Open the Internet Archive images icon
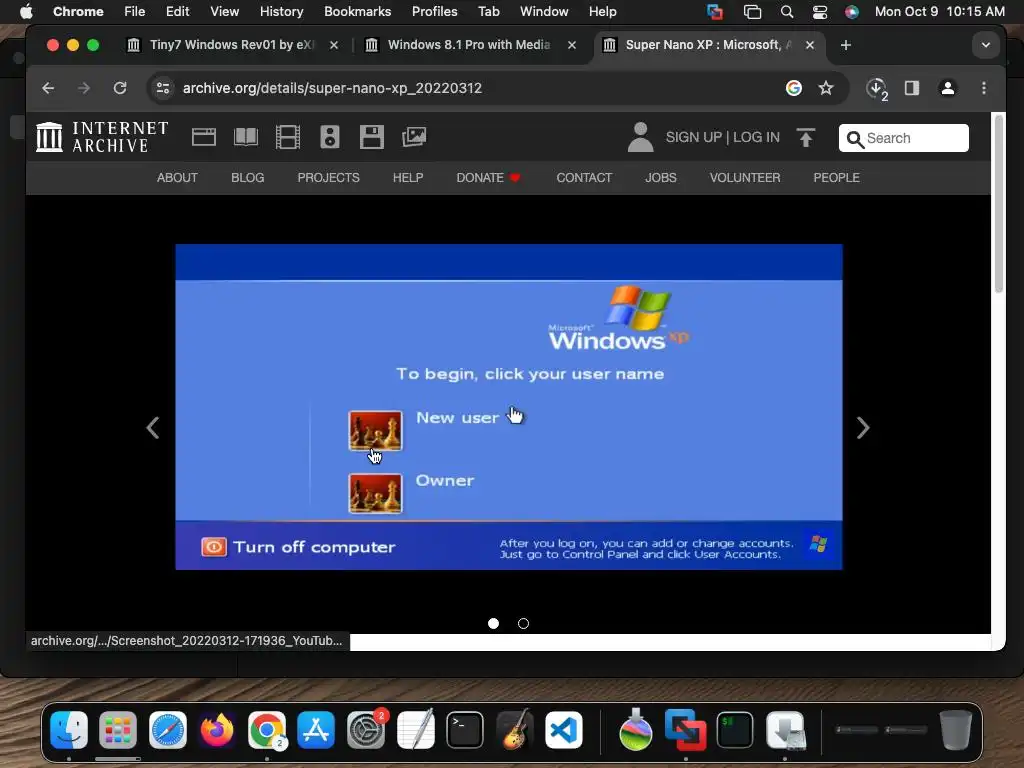The width and height of the screenshot is (1024, 768). (413, 137)
